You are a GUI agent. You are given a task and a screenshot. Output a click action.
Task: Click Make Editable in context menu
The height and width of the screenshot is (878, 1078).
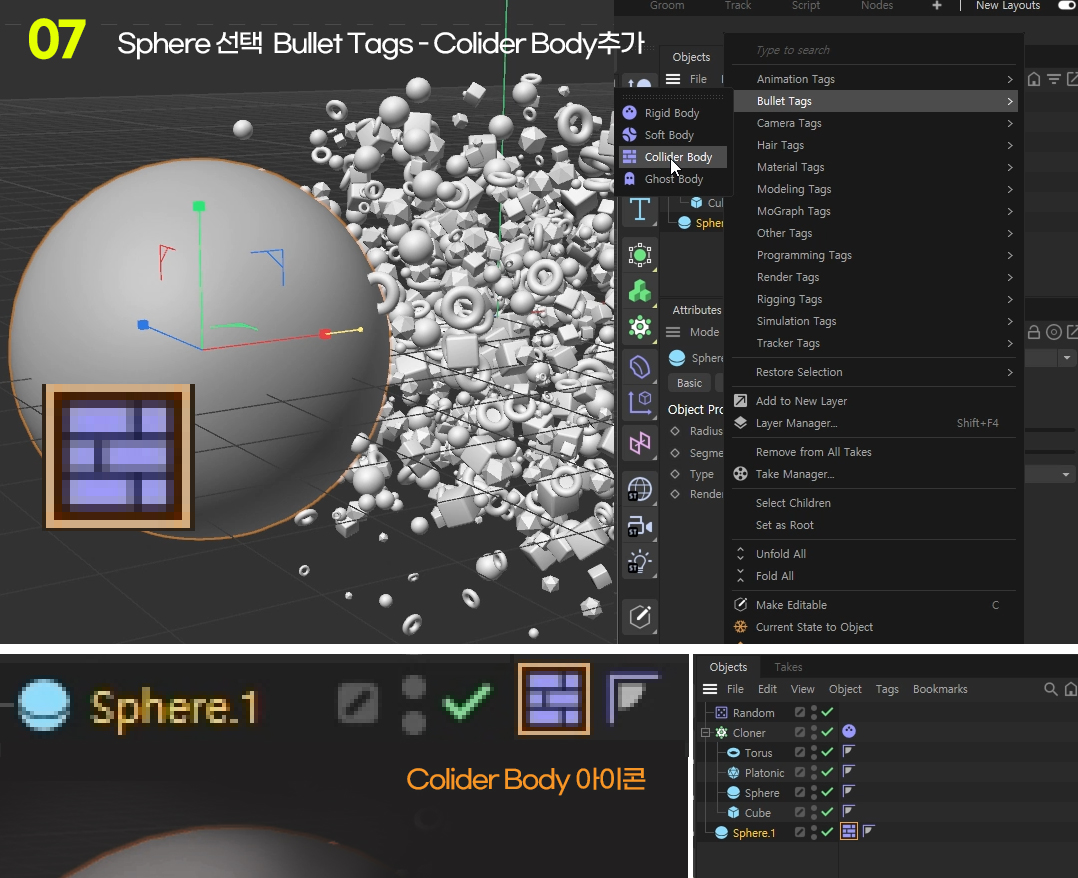(x=791, y=605)
